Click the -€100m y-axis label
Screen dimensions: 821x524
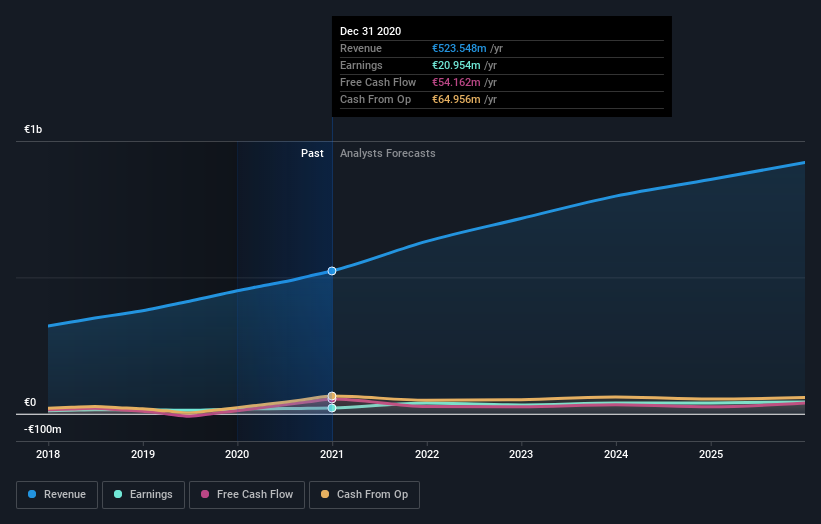(x=42, y=429)
